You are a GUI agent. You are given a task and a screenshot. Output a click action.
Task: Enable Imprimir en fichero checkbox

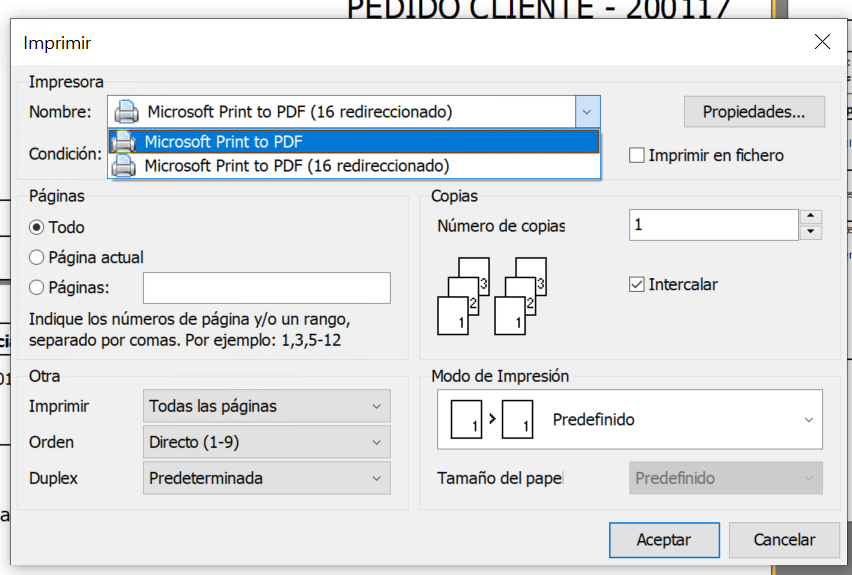point(636,155)
